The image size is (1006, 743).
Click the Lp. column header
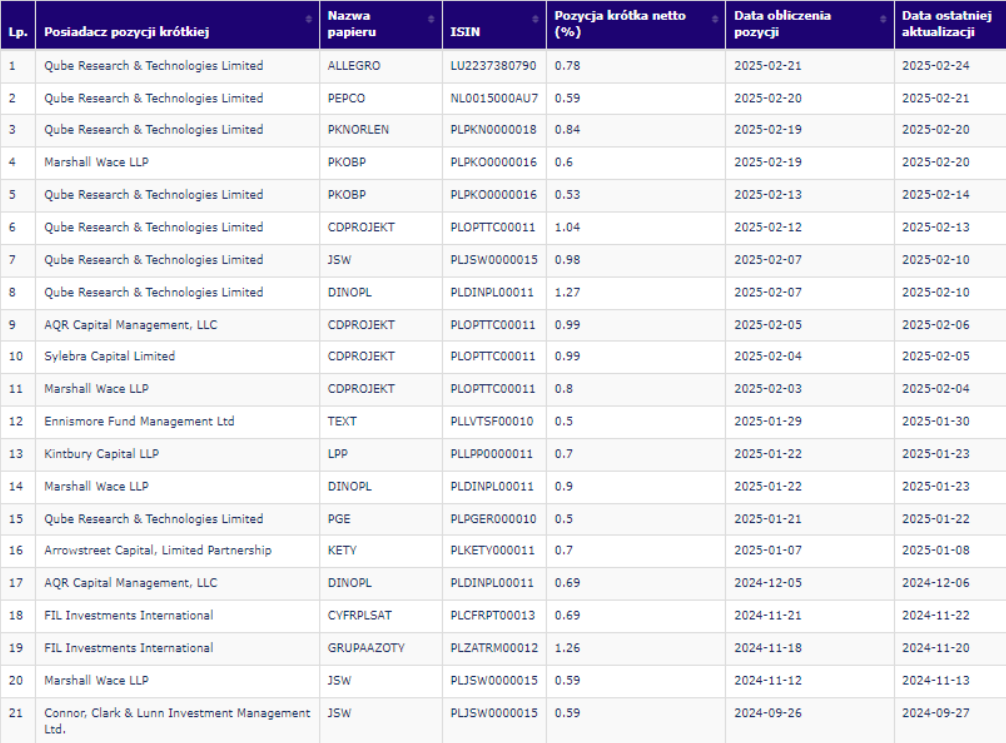[18, 31]
